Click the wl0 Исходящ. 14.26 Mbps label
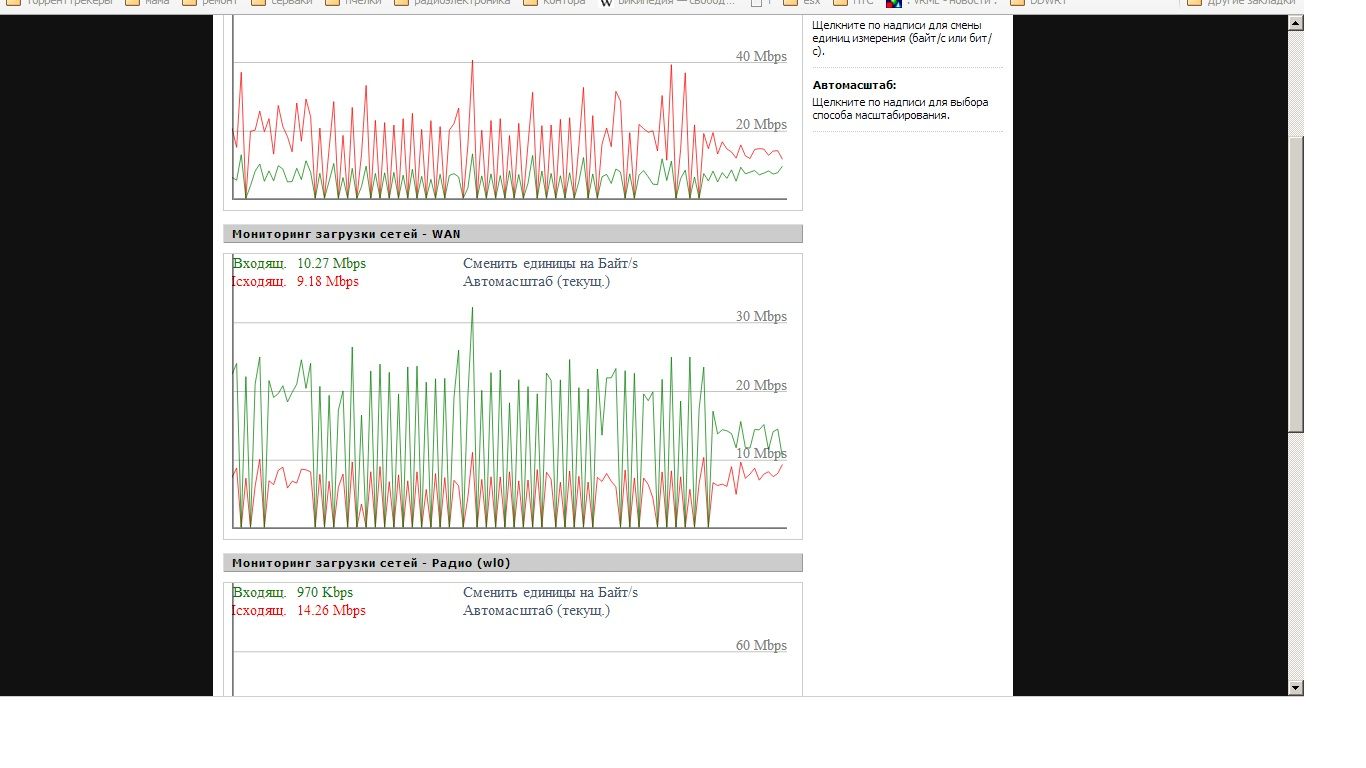Screen dimensions: 1366x768 pyautogui.click(x=298, y=611)
